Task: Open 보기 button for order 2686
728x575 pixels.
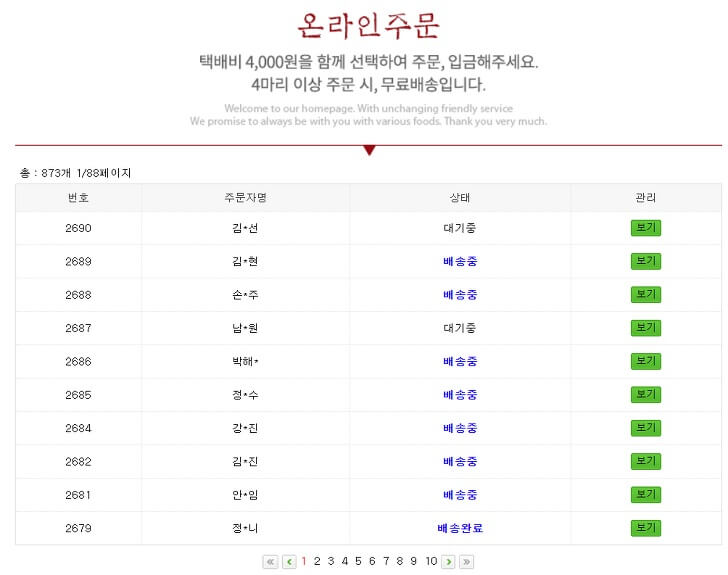Action: pos(645,361)
